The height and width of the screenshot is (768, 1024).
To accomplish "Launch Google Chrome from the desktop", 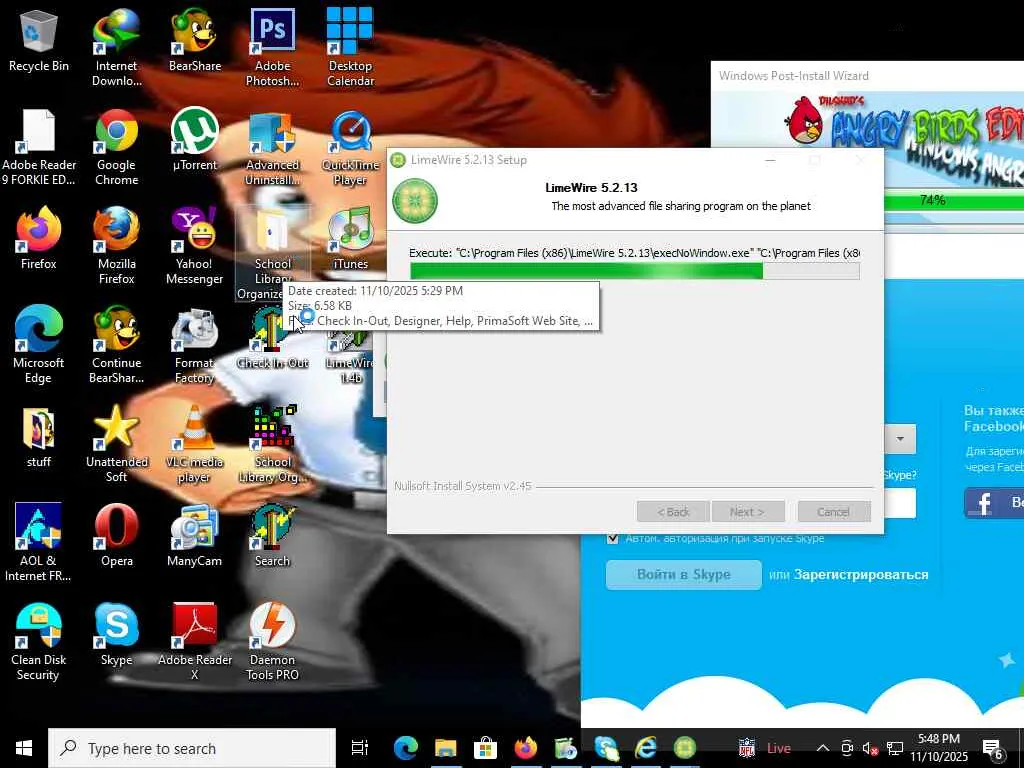I will [x=116, y=147].
